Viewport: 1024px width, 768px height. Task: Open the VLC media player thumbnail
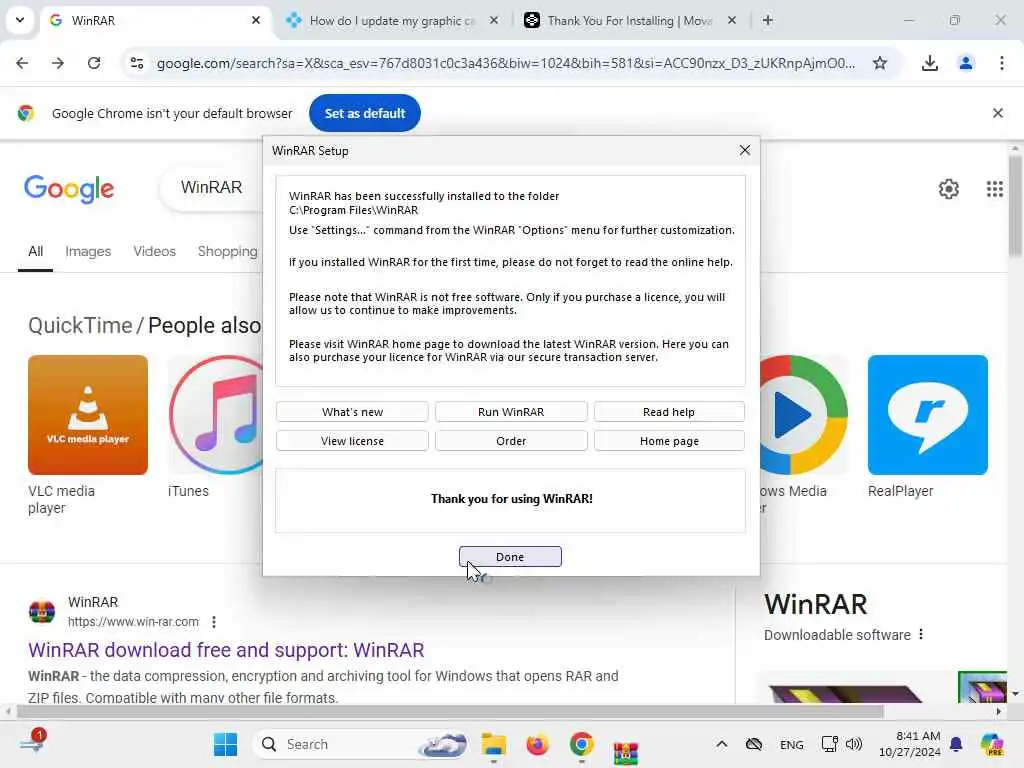tap(88, 415)
